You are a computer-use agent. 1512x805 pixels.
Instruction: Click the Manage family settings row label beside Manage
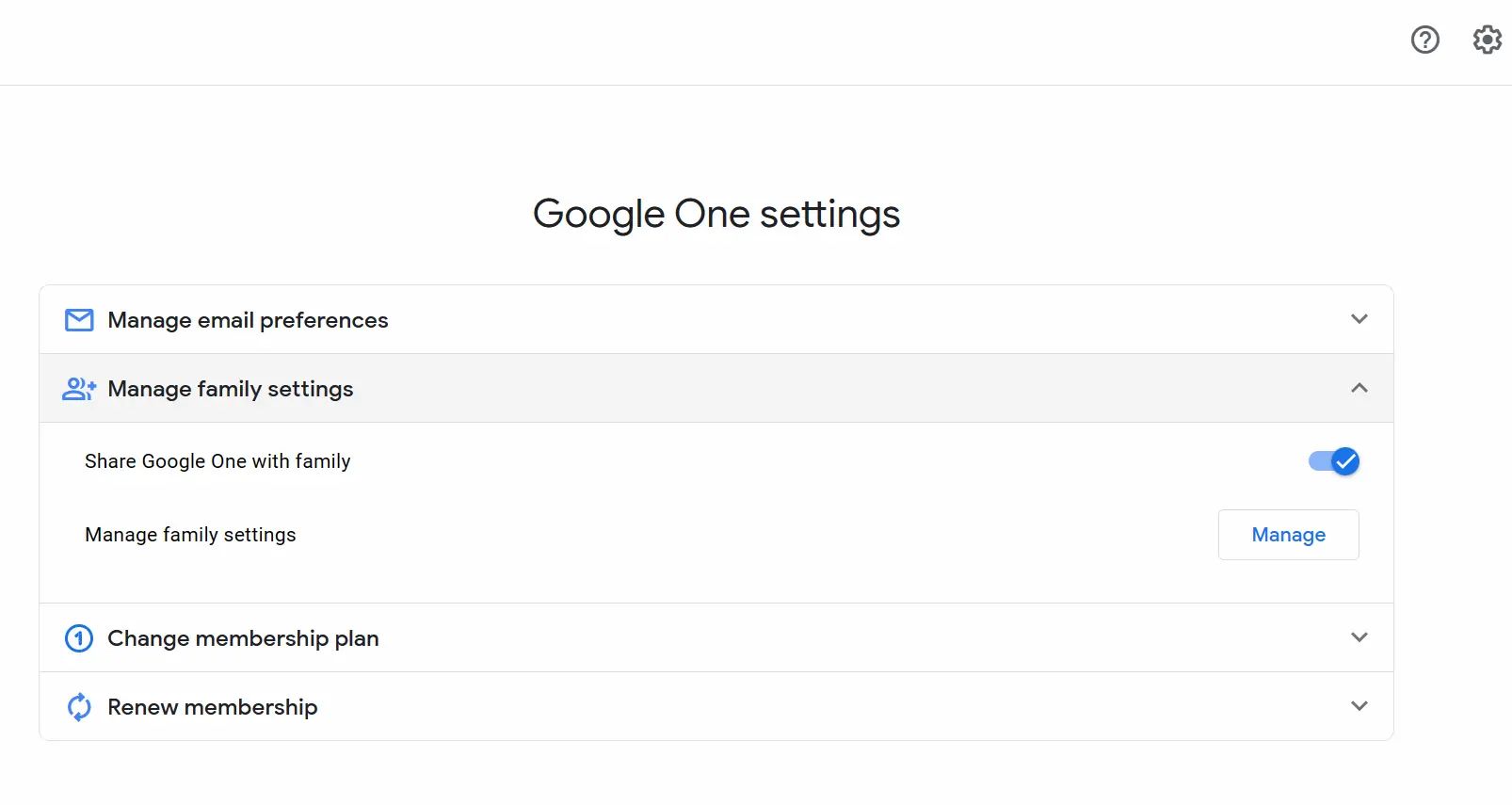190,535
